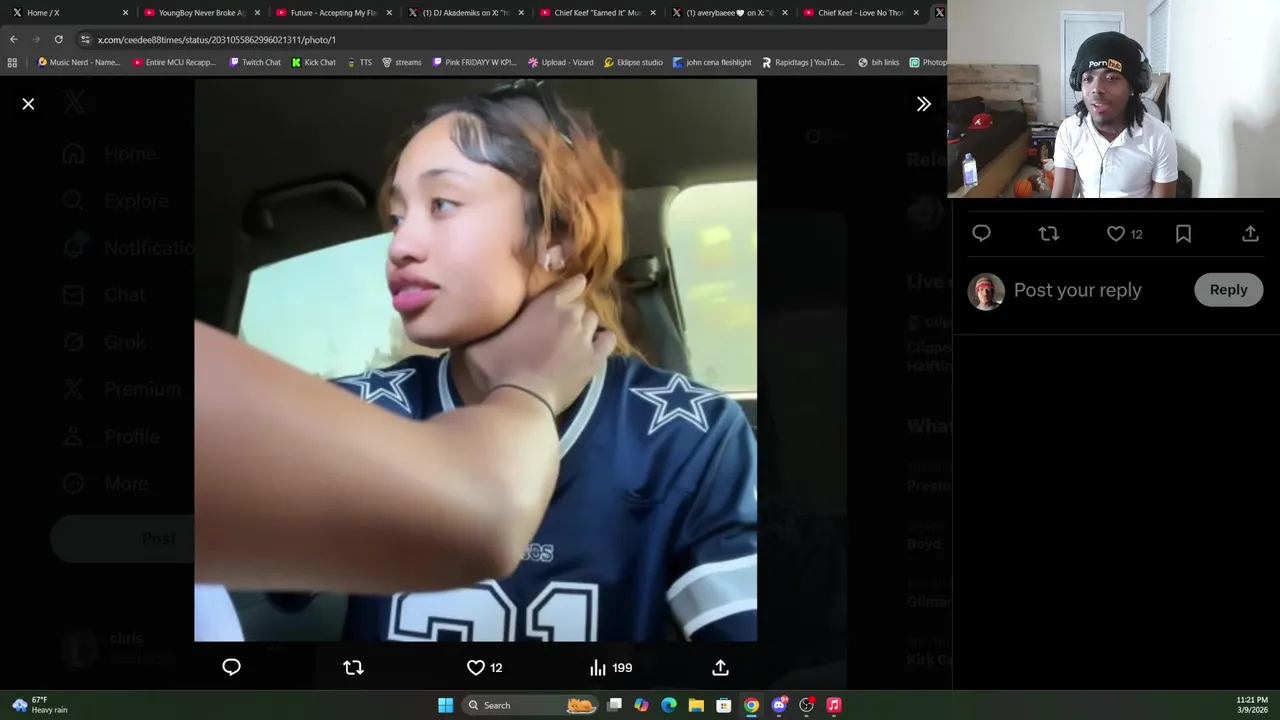The width and height of the screenshot is (1280, 720).
Task: Open 'Rapidtags | YouTub...' bookmark
Action: 803,62
